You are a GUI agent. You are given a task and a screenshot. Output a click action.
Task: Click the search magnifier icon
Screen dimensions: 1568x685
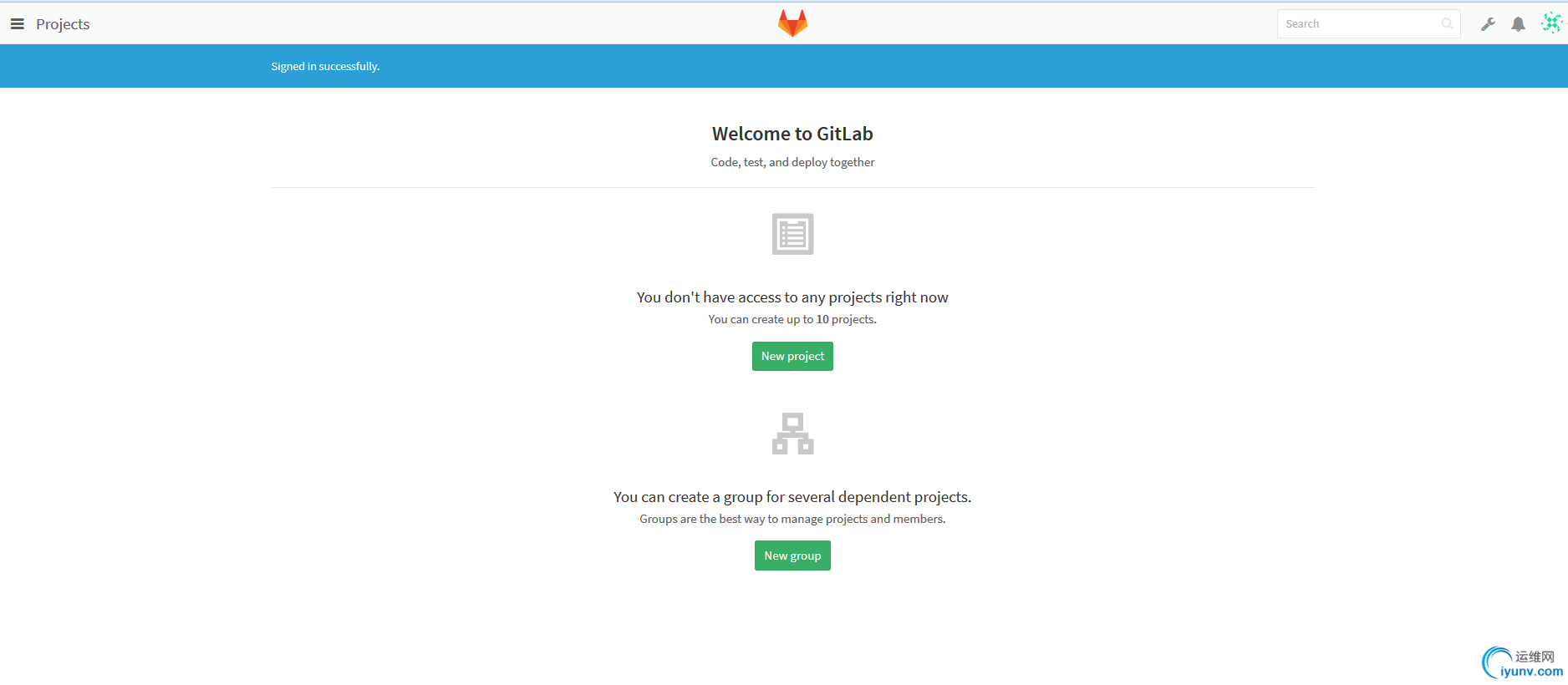[x=1447, y=24]
